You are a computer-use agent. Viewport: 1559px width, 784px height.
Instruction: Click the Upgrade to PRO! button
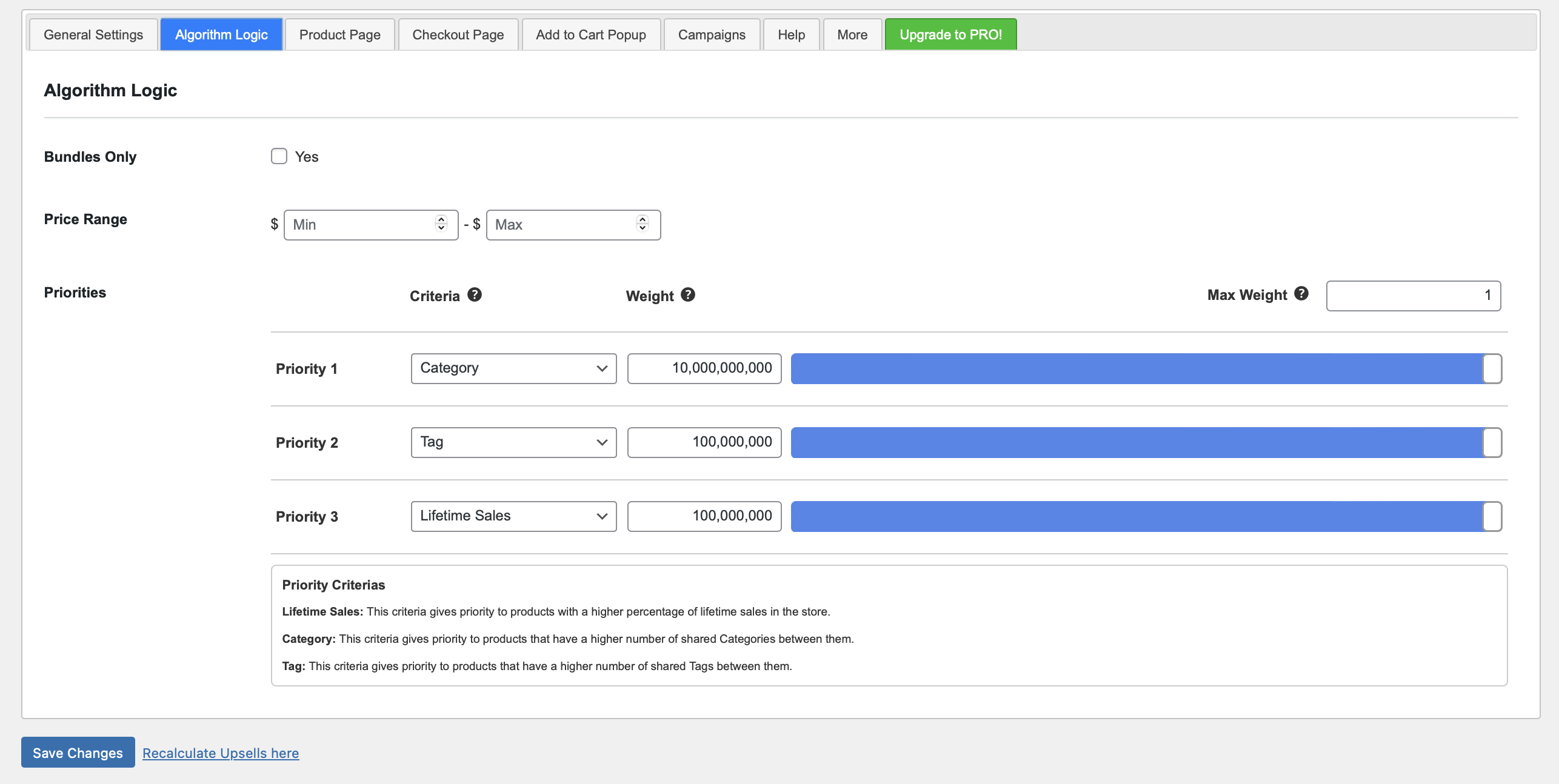tap(950, 35)
